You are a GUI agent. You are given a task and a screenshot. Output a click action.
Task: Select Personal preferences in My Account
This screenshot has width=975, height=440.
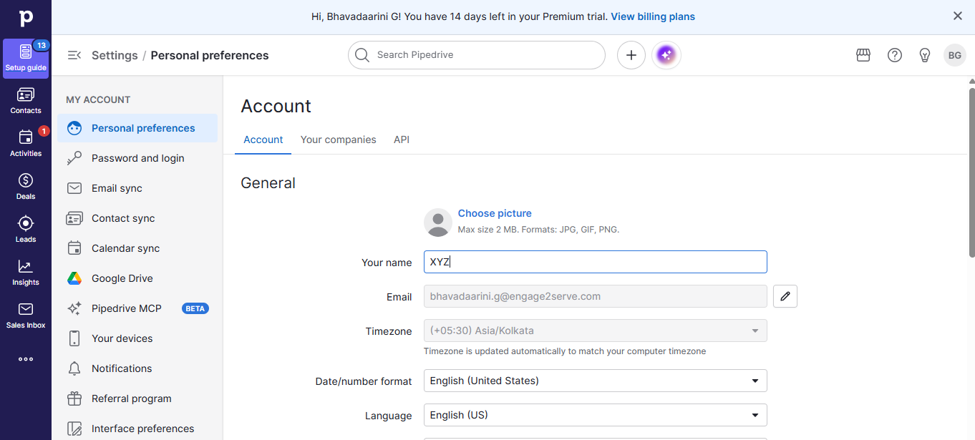[x=137, y=128]
